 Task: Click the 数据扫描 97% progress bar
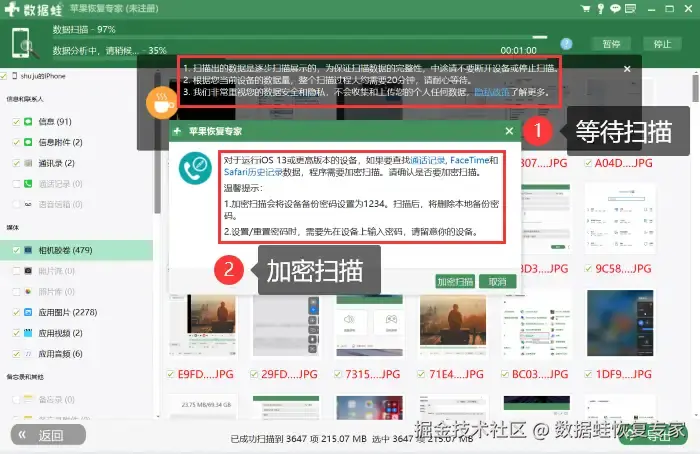300,37
